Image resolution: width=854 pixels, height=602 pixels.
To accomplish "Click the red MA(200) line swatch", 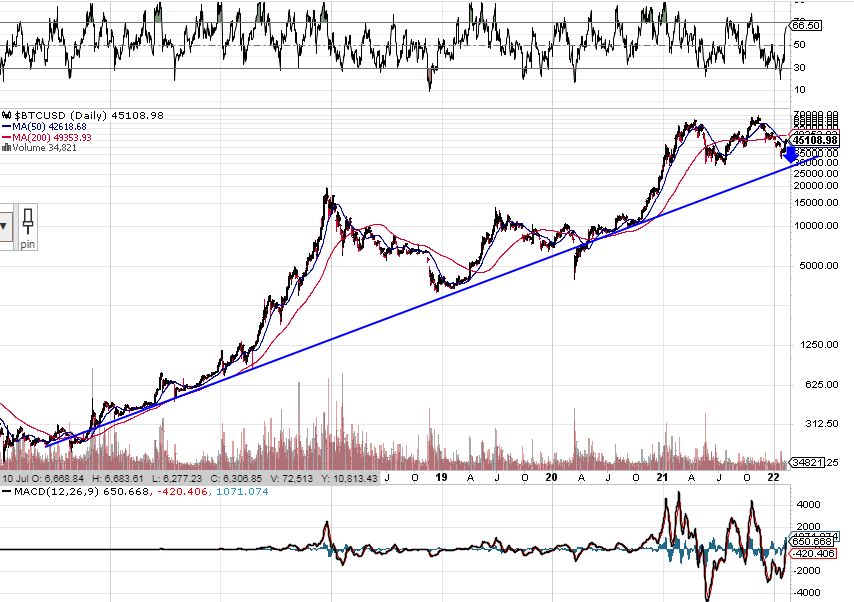I will tap(7, 137).
